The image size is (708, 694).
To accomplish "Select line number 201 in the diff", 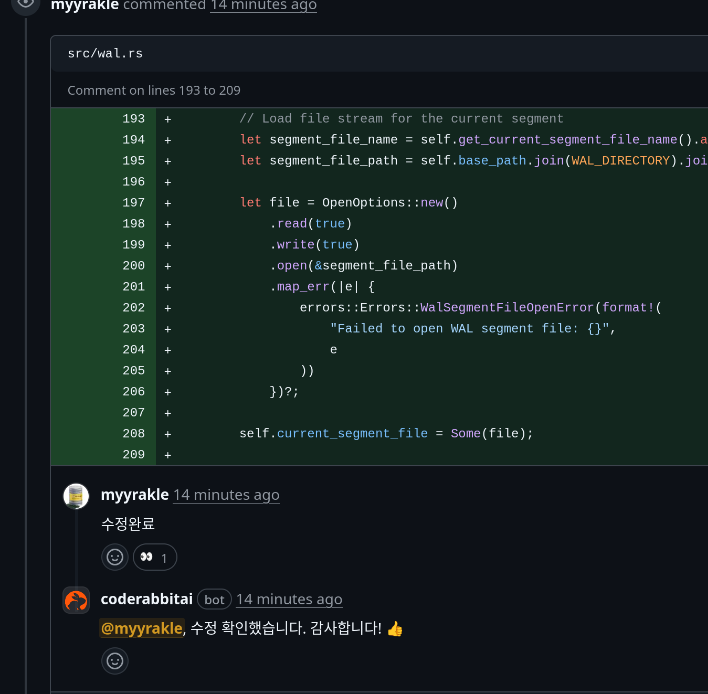I will 134,287.
